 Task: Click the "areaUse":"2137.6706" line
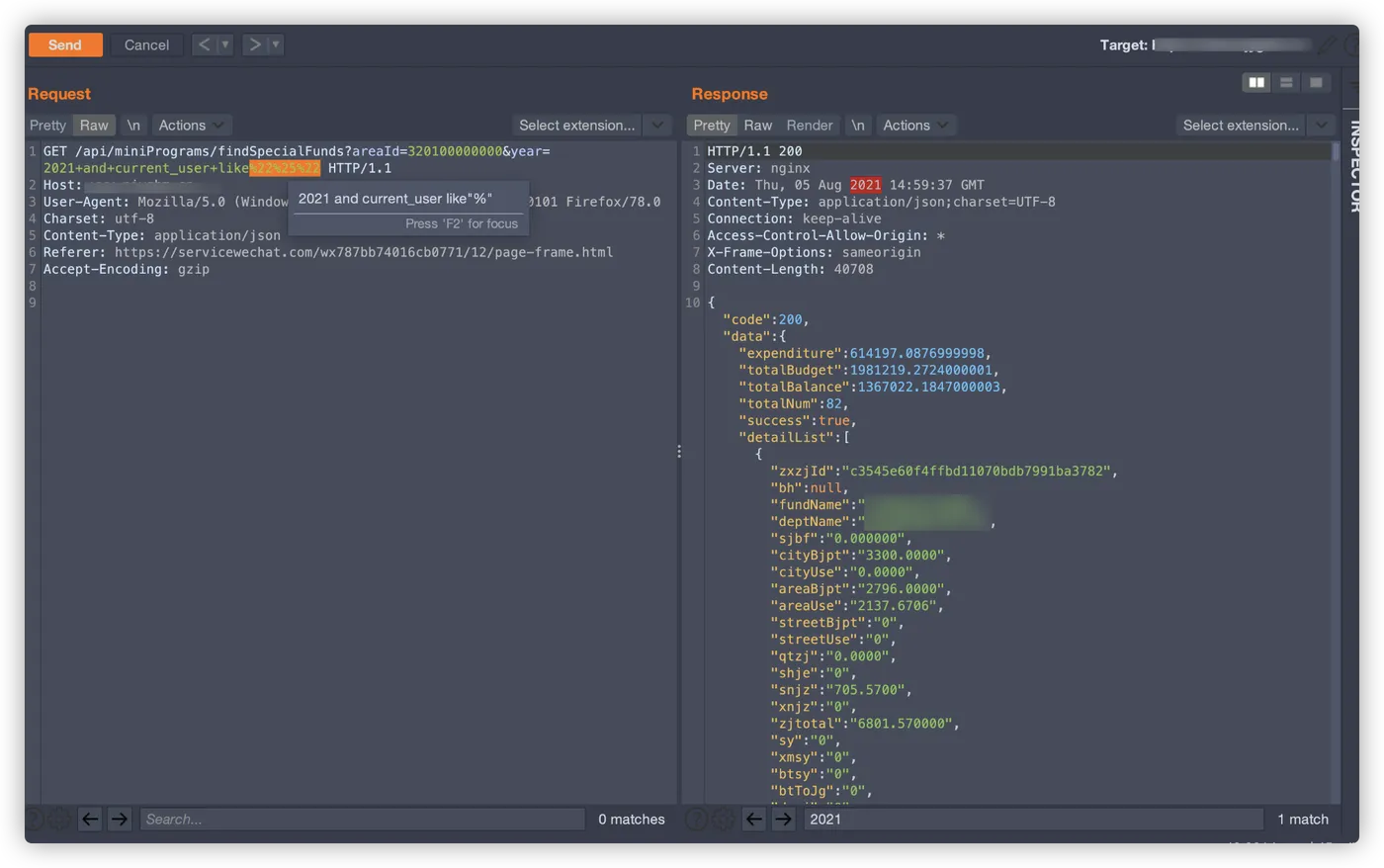[x=857, y=605]
